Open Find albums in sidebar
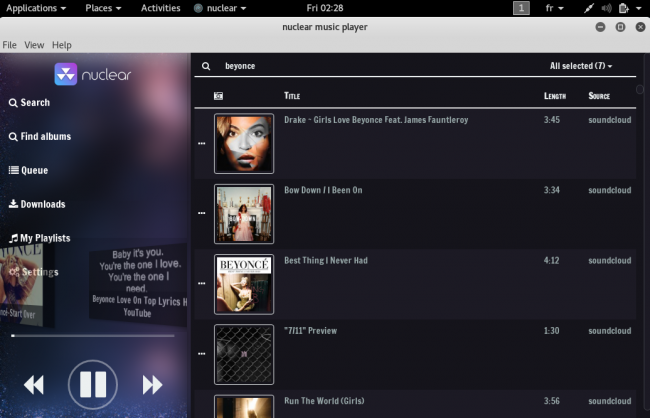This screenshot has height=418, width=650. pyautogui.click(x=40, y=136)
